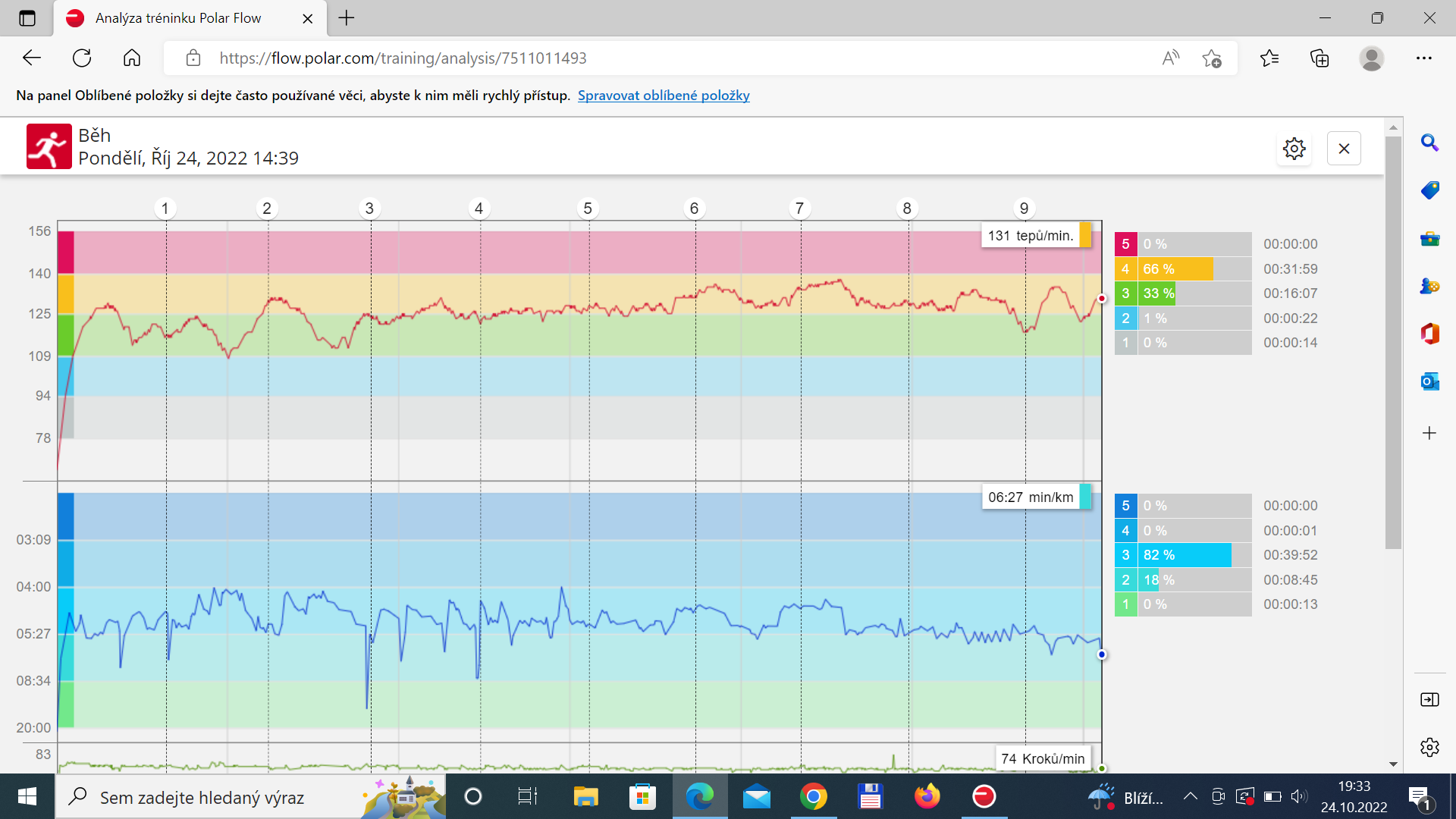Open the Edge sidebar search icon
This screenshot has height=819, width=1456.
1429,143
